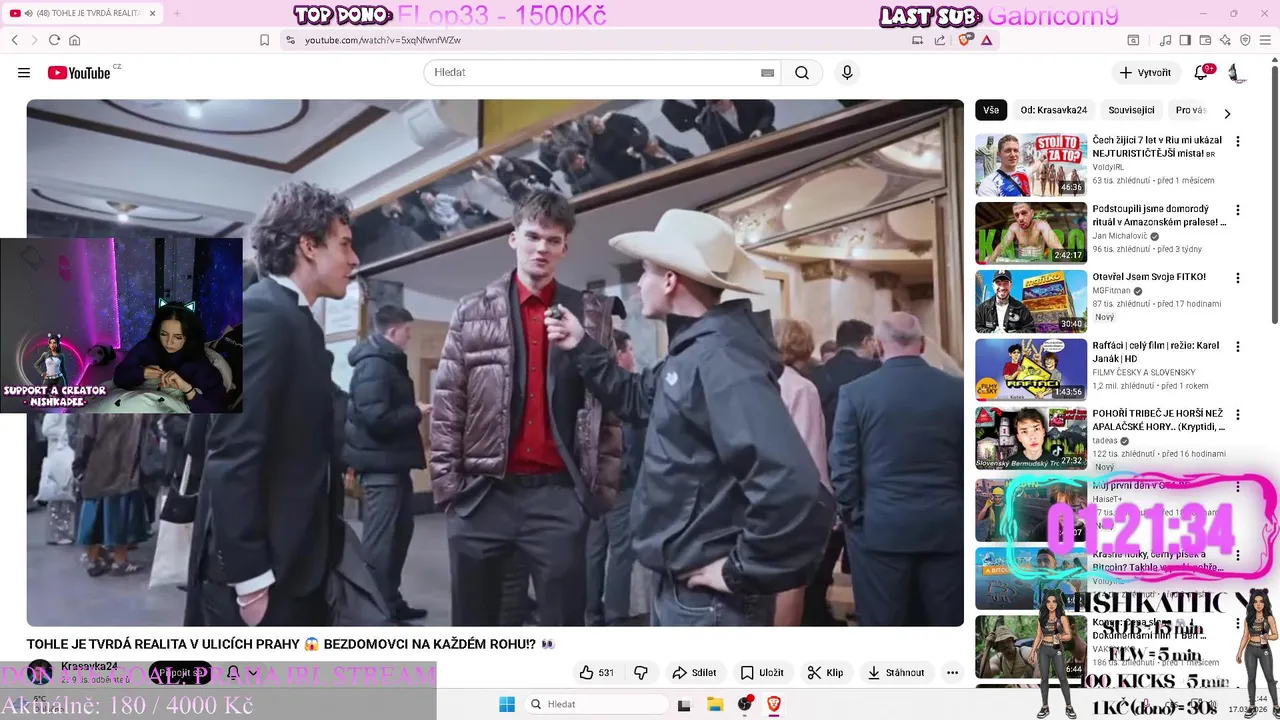Click the Stáhnout download button
The width and height of the screenshot is (1280, 720).
[896, 673]
